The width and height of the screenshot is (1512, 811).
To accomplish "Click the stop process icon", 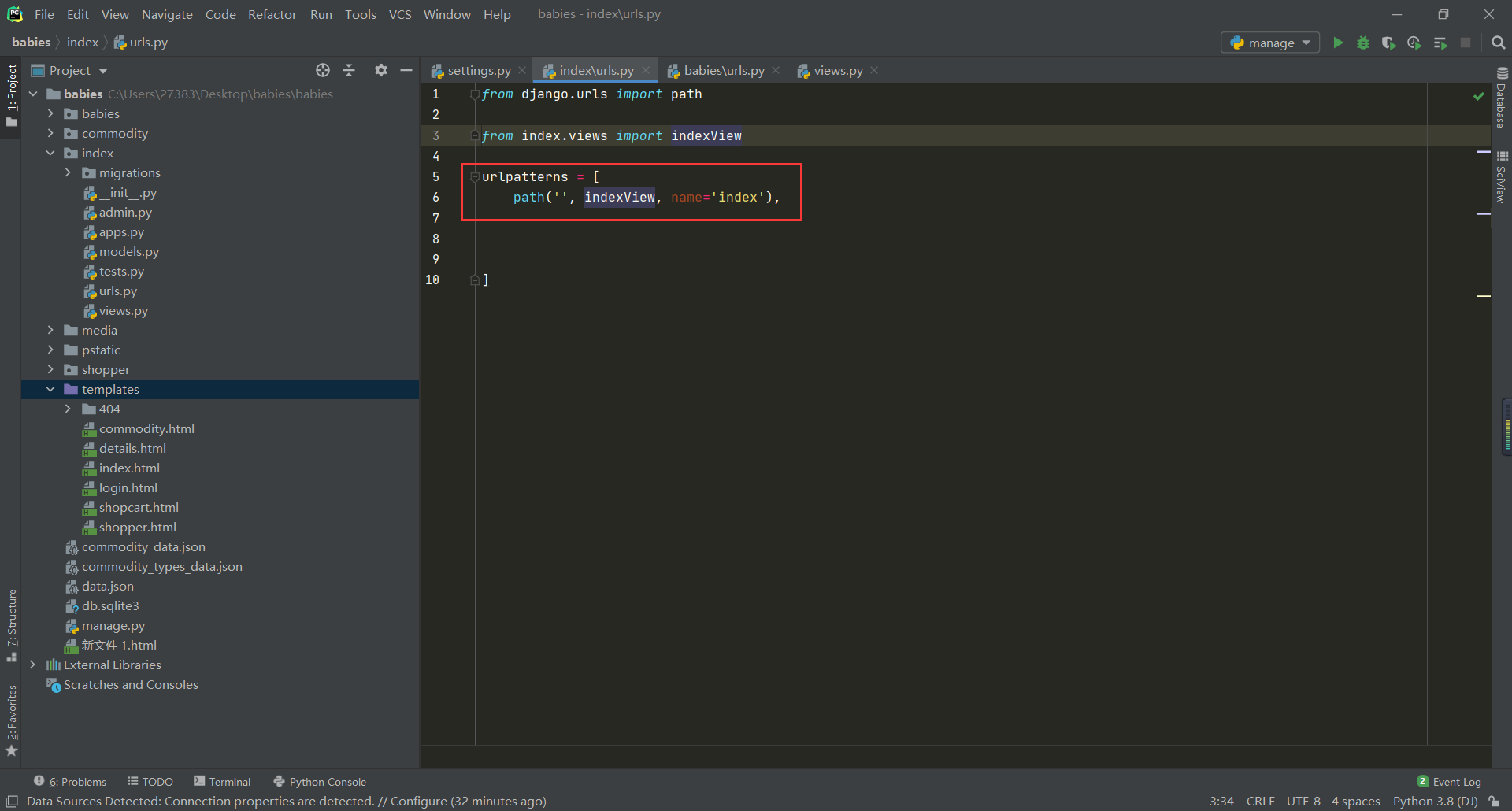I will pyautogui.click(x=1466, y=43).
